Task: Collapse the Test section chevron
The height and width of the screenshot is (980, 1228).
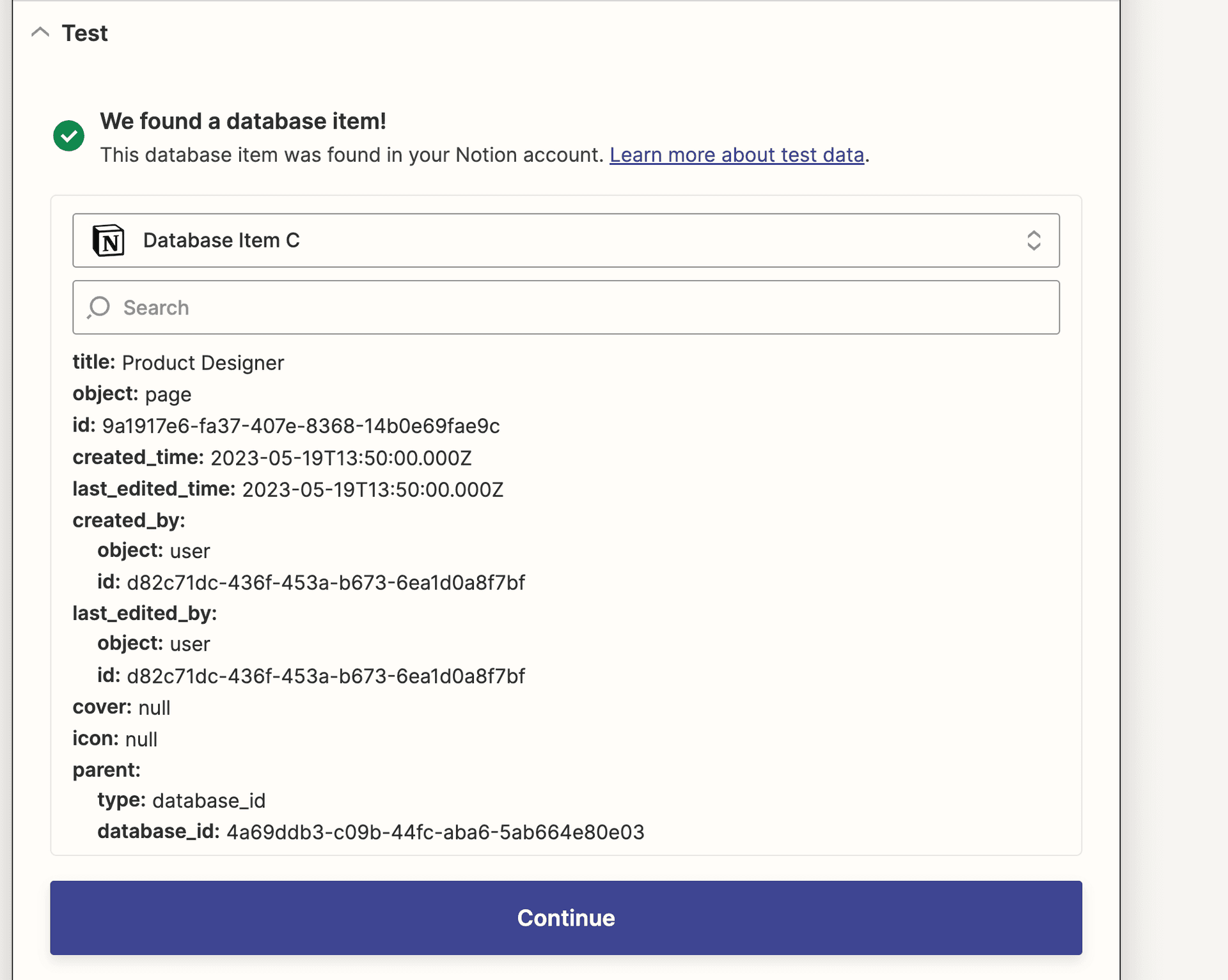Action: (x=40, y=33)
